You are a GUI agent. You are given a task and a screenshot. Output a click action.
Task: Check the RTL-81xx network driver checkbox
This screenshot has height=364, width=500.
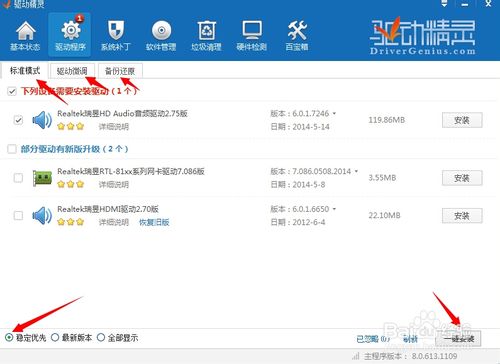click(18, 178)
